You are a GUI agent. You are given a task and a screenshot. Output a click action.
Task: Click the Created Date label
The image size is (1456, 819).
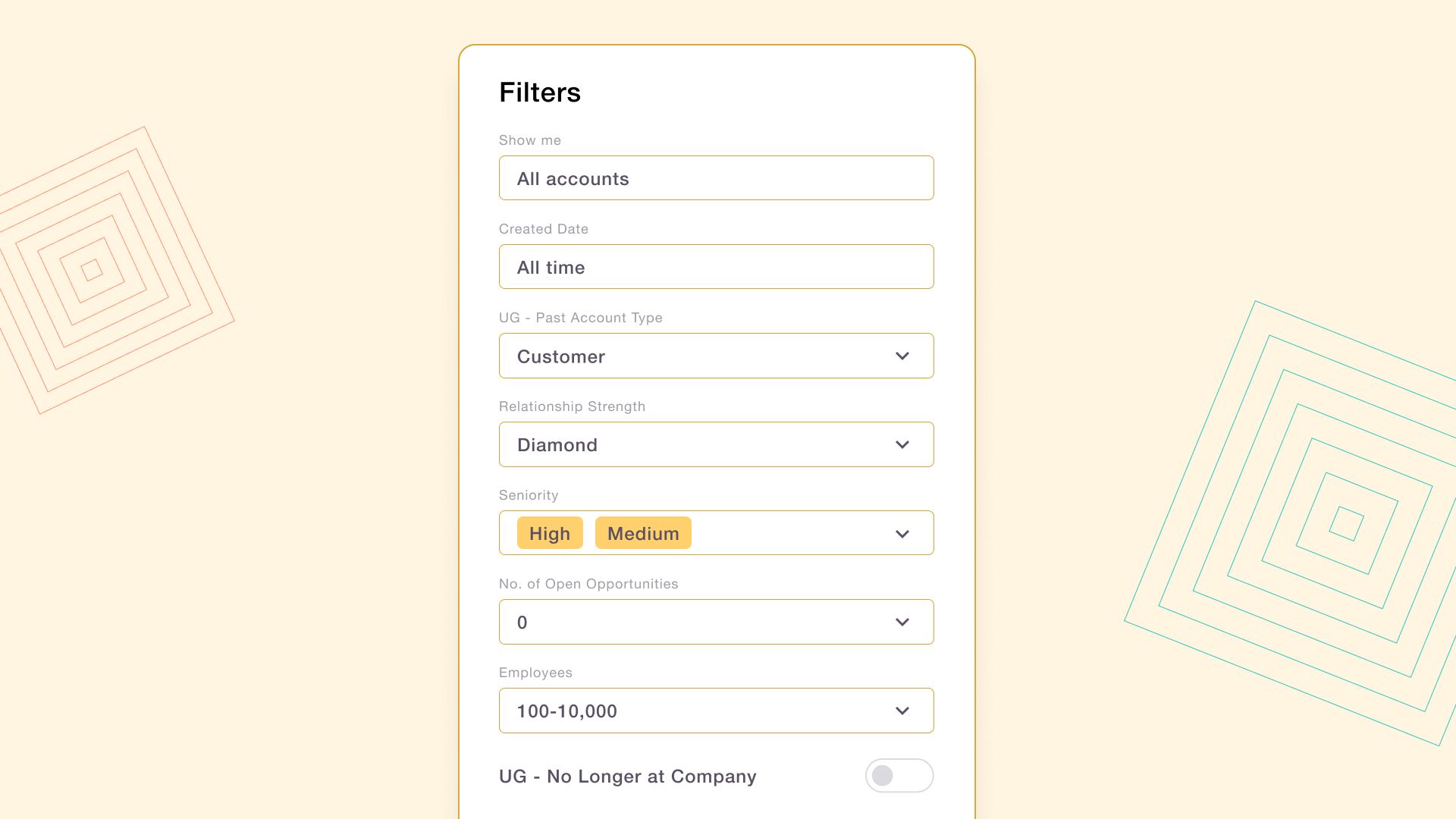pyautogui.click(x=544, y=229)
